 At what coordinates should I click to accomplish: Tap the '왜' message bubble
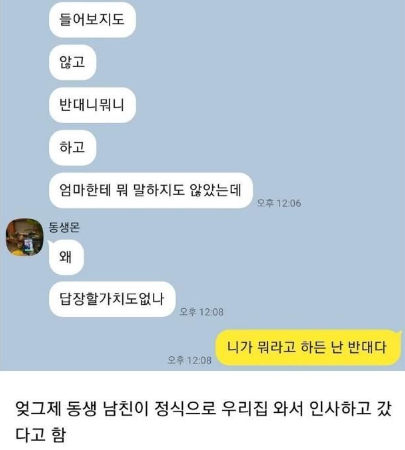point(66,257)
